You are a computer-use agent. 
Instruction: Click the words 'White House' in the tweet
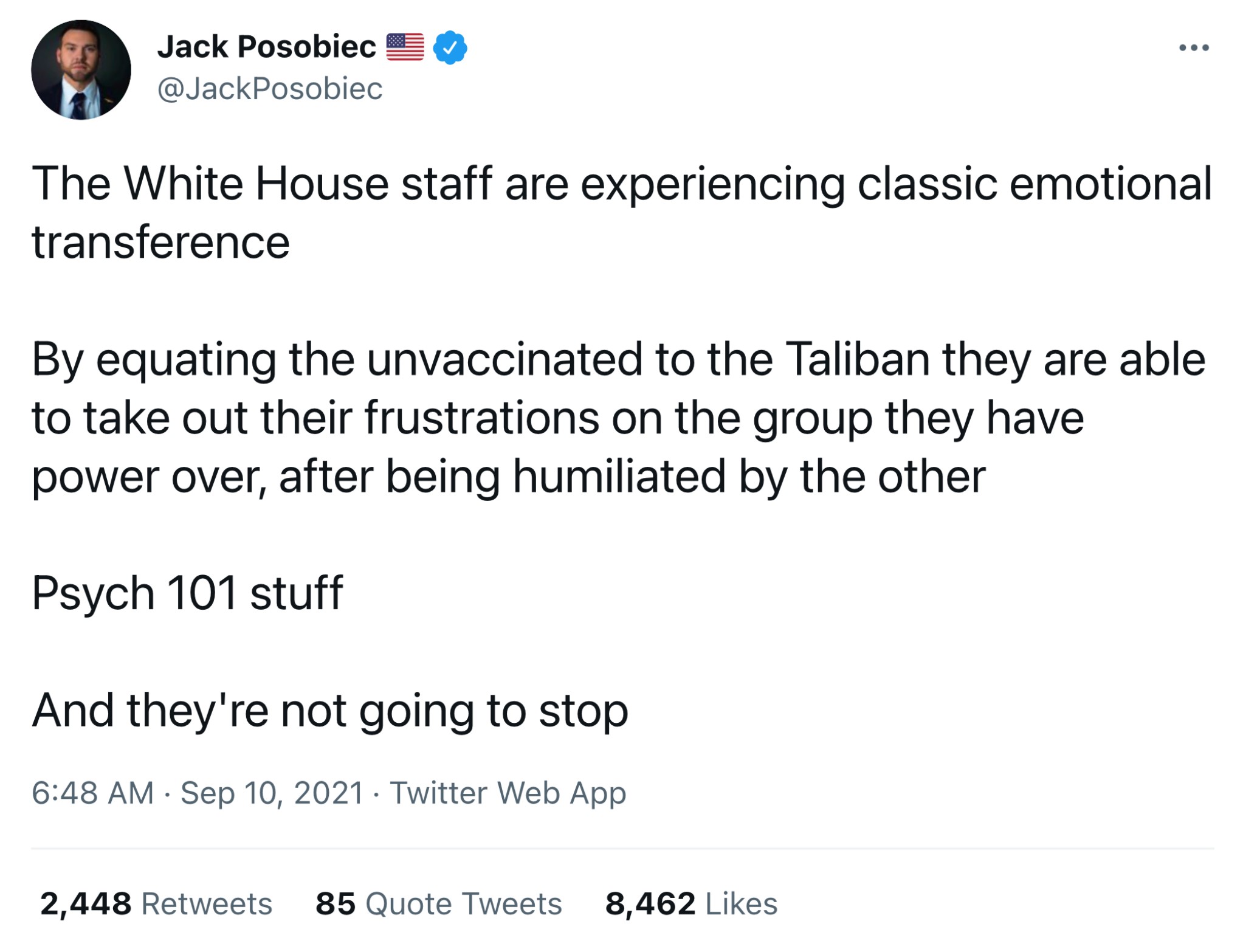(257, 184)
